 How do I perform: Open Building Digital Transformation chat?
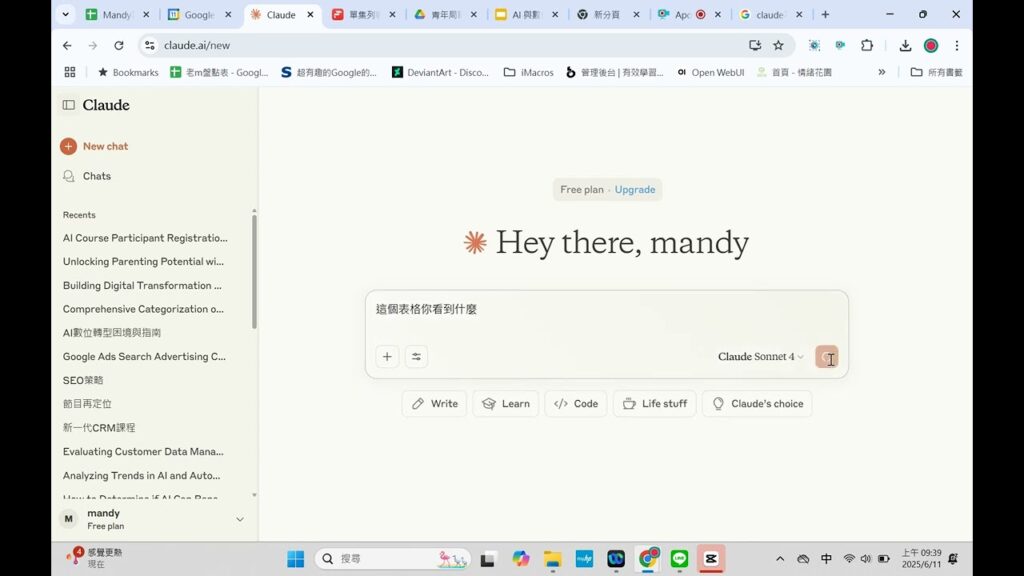[142, 285]
